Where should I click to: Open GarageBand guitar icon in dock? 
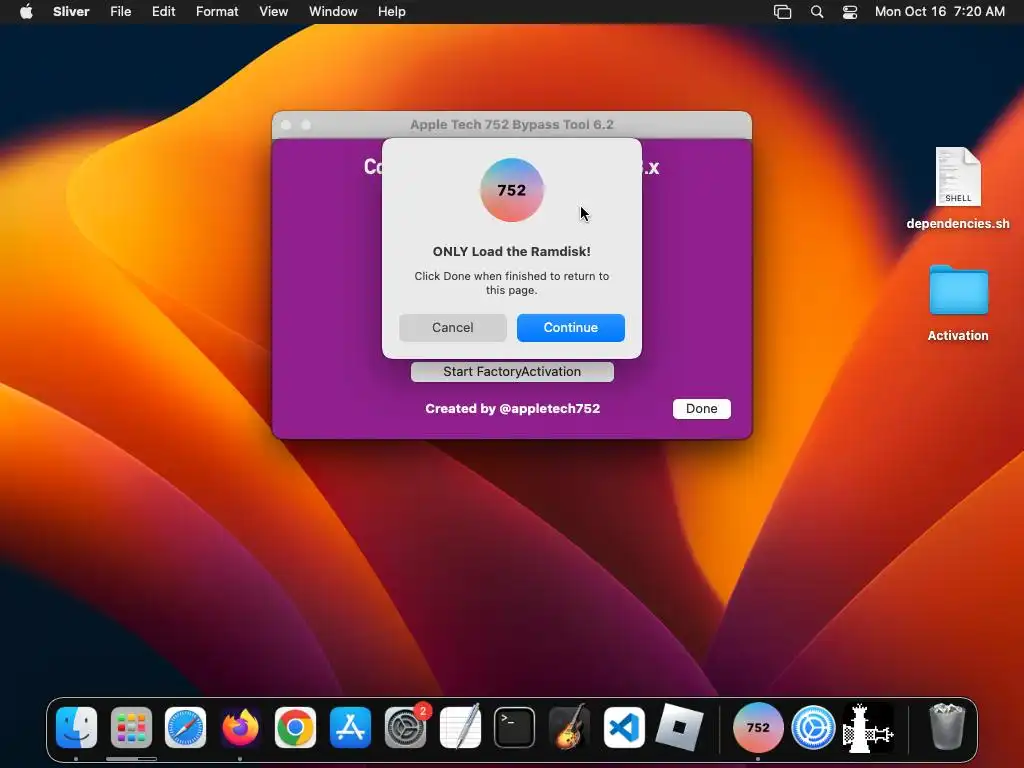coord(569,728)
